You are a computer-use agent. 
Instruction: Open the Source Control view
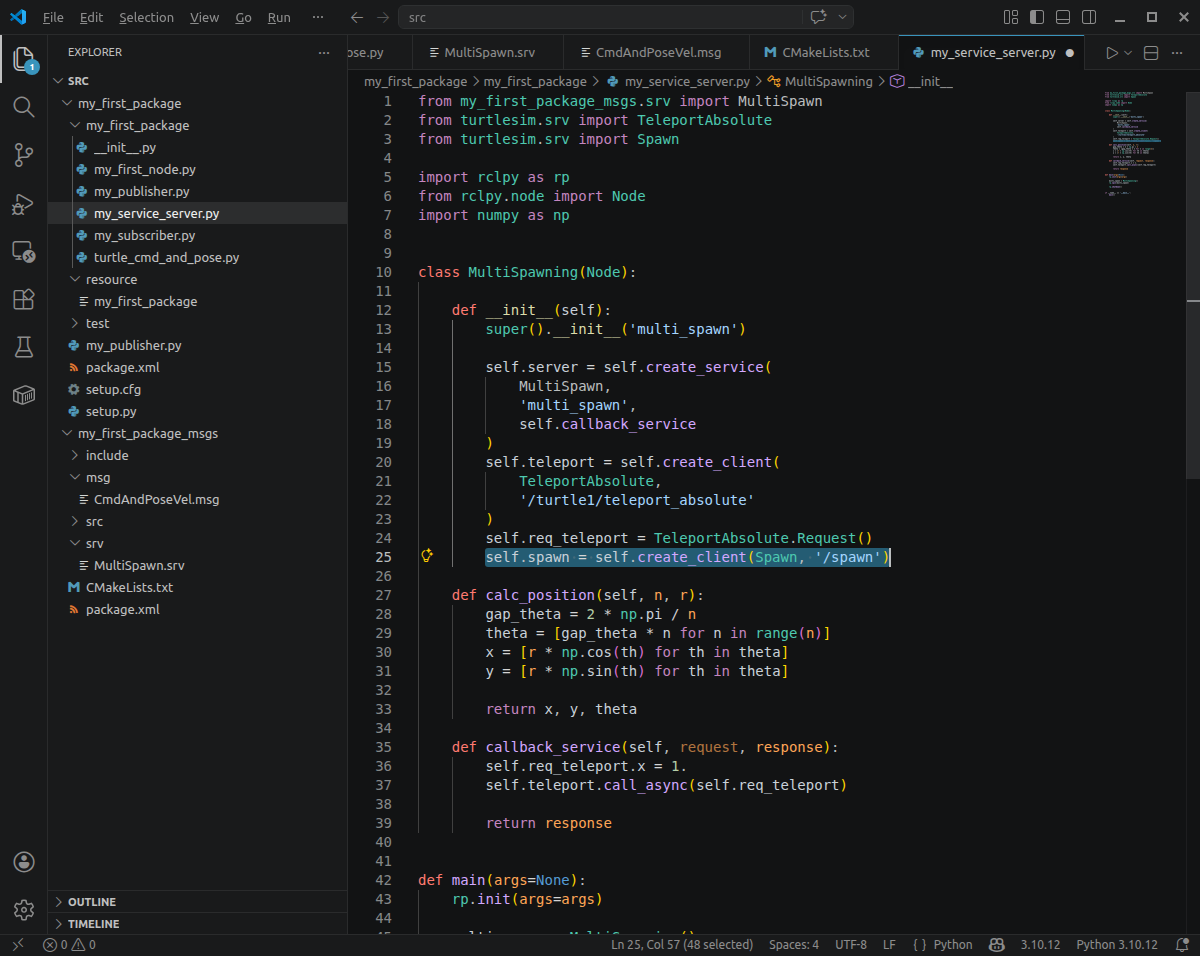pos(23,154)
